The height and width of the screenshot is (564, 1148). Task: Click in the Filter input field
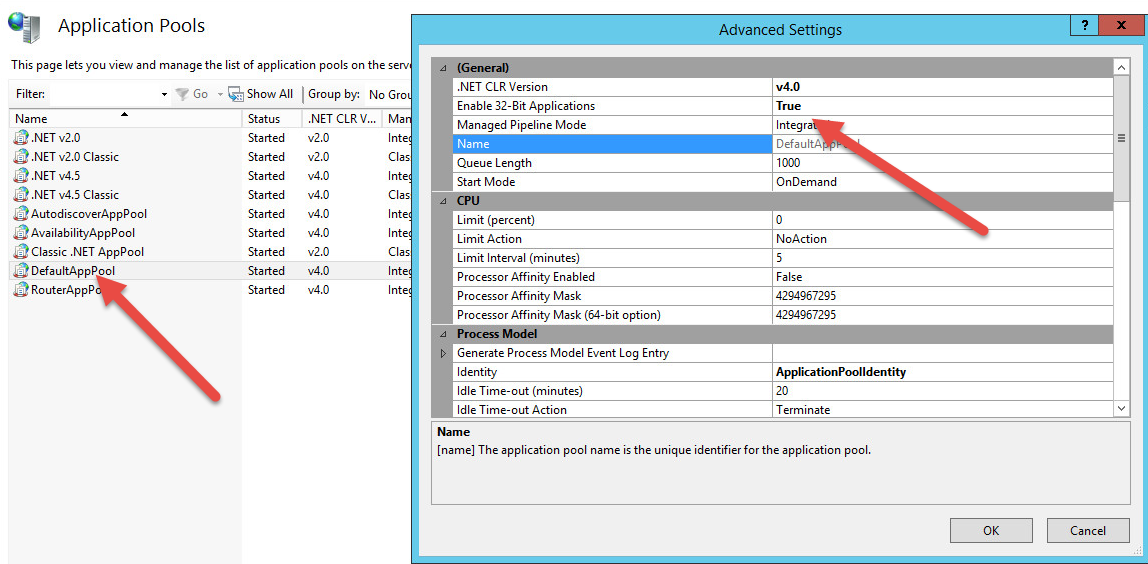(105, 94)
